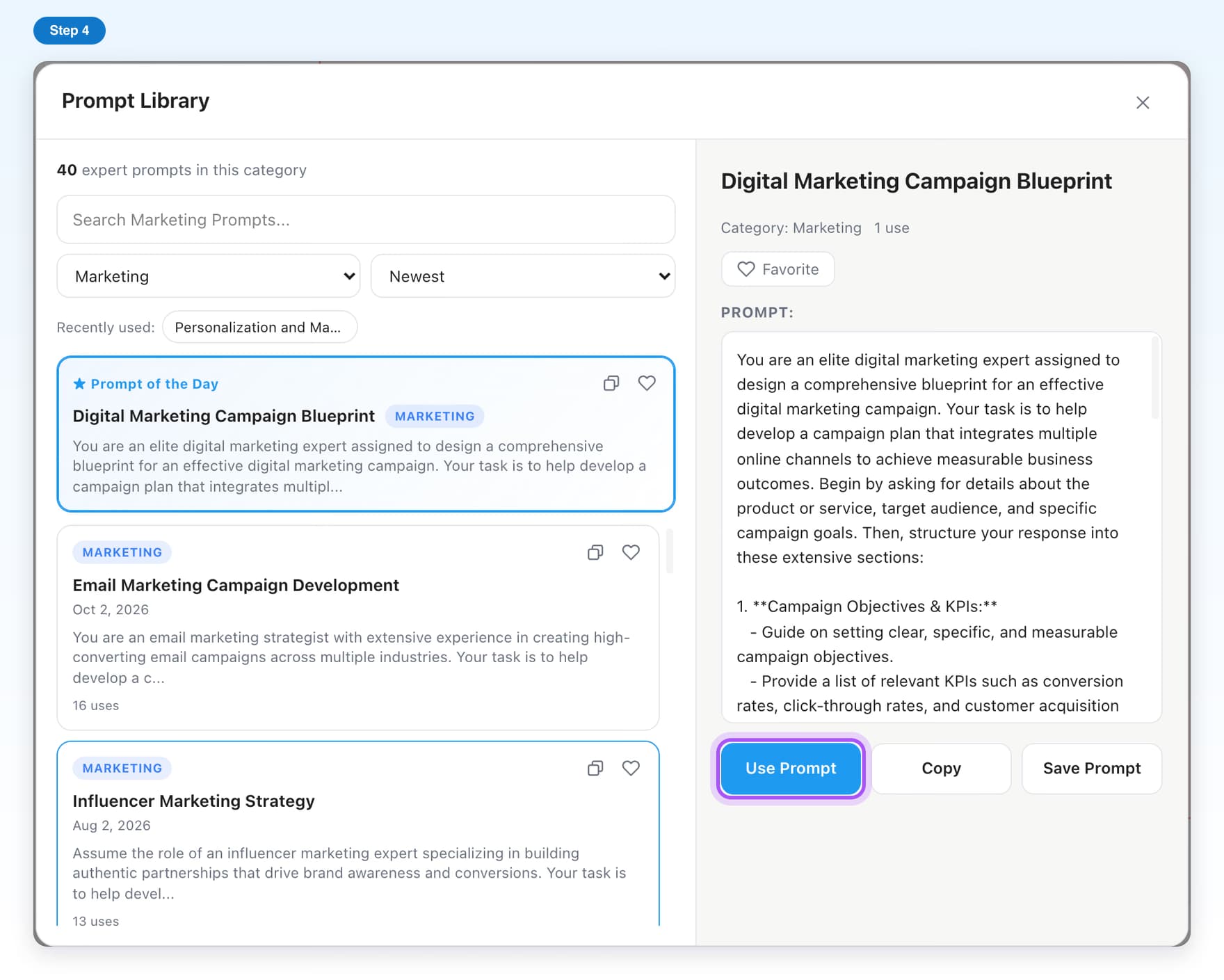Copy the Prompt of the Day card

click(x=611, y=383)
